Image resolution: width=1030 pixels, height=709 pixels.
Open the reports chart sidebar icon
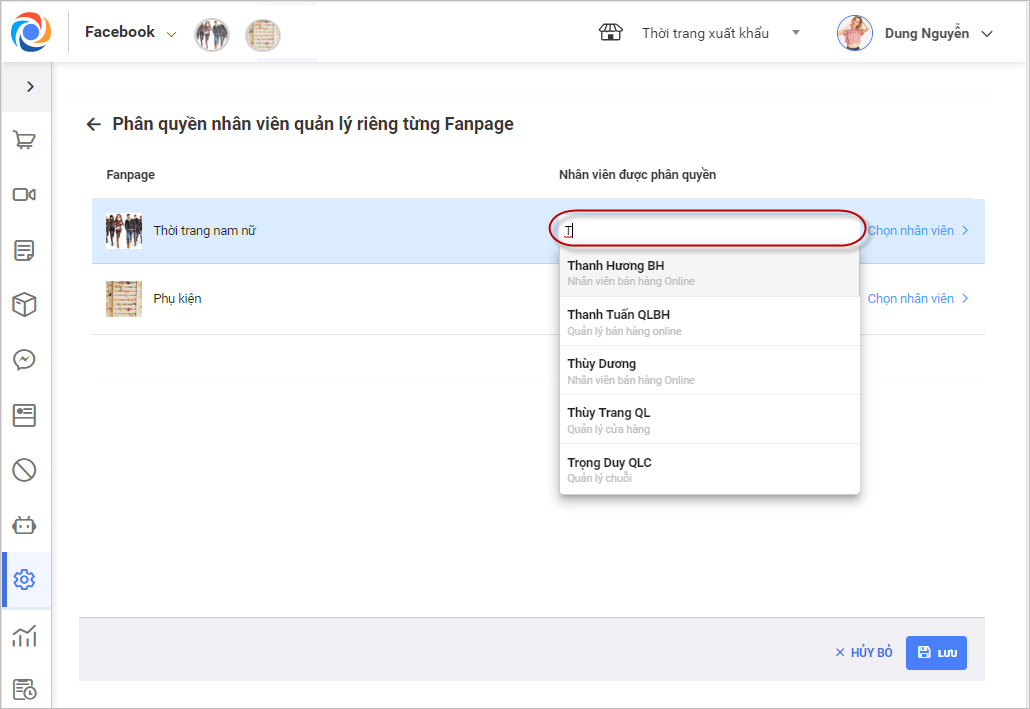pos(25,635)
